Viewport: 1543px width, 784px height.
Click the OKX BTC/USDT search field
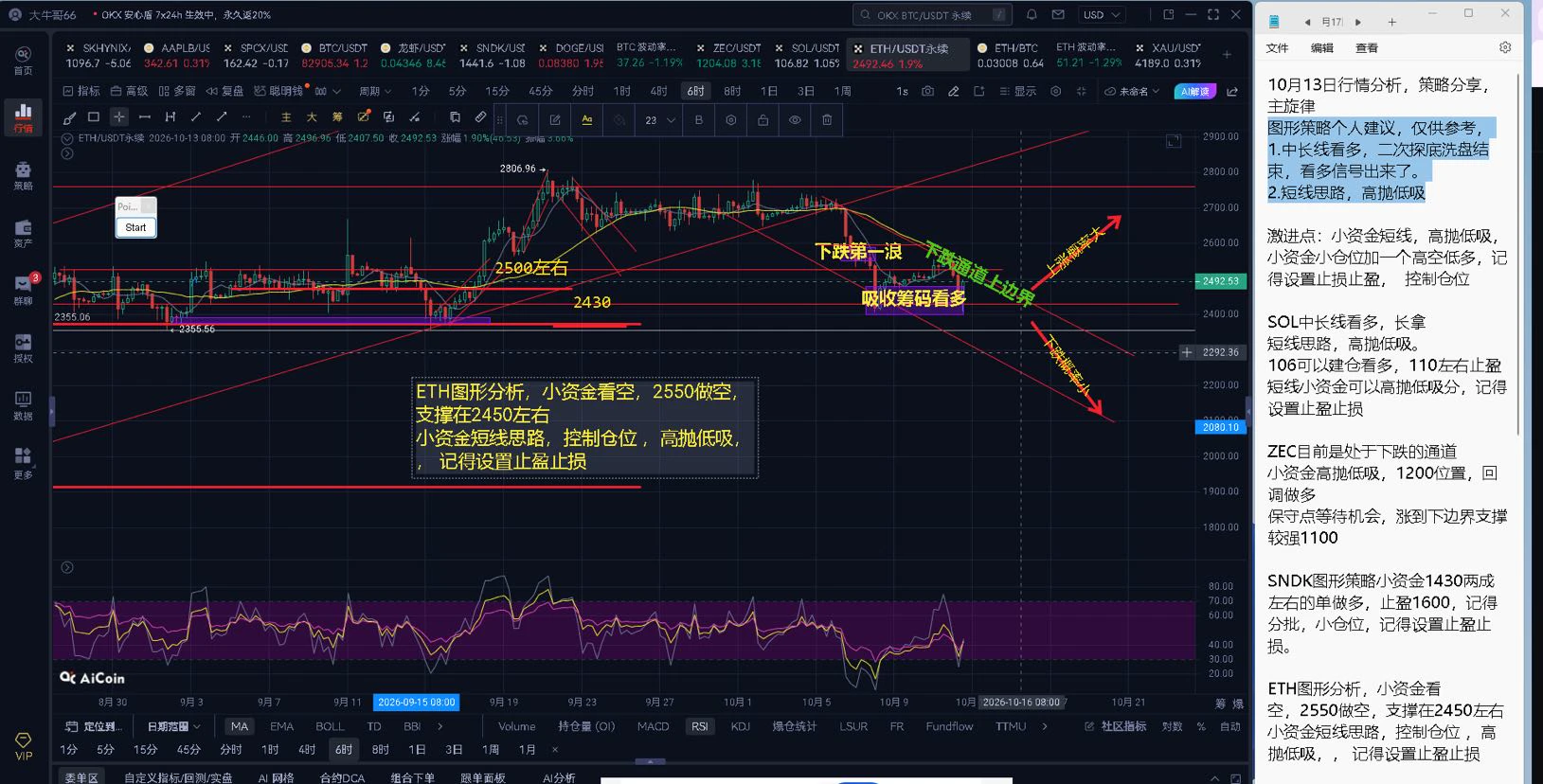tap(932, 15)
